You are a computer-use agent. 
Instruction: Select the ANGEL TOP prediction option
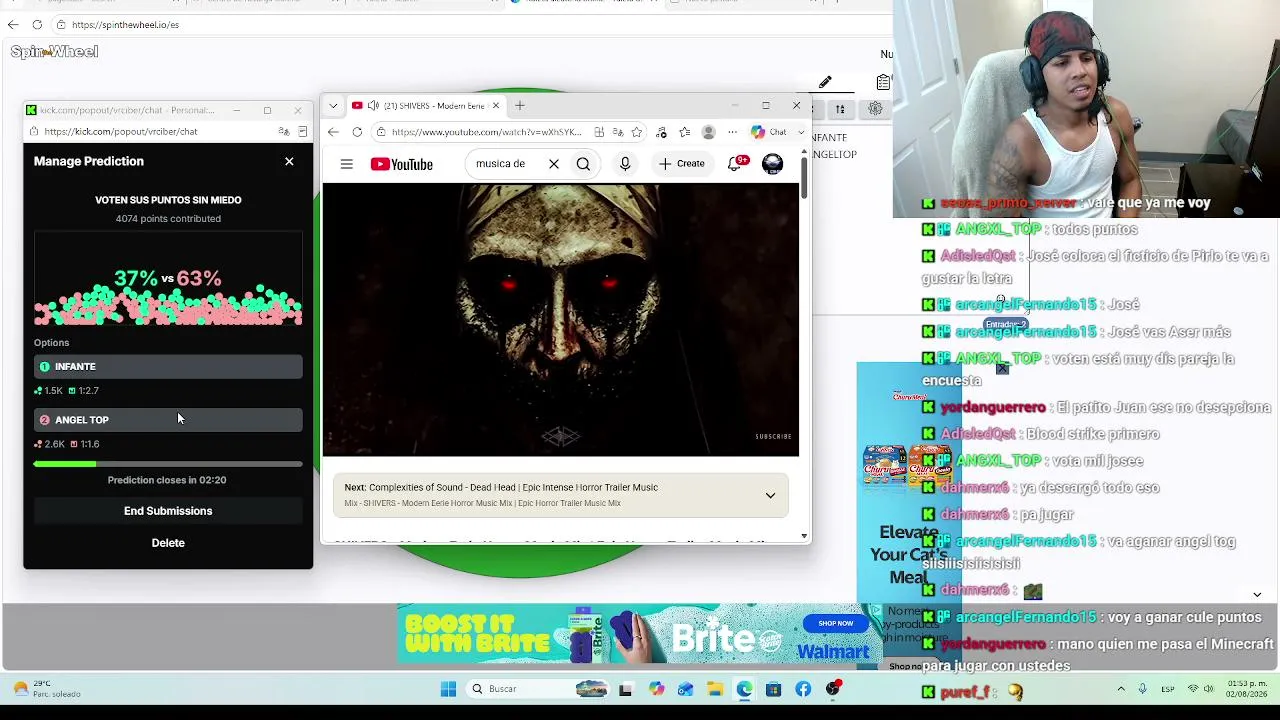coord(168,420)
